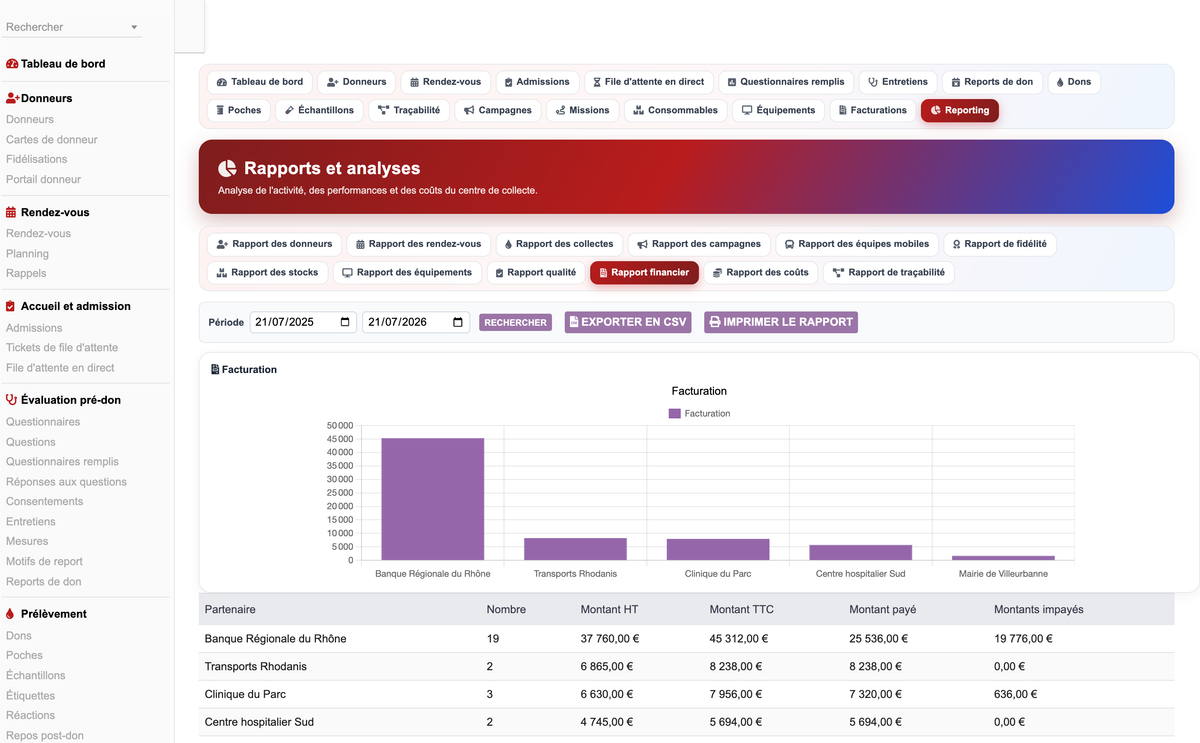The width and height of the screenshot is (1200, 743).
Task: Open Rapport de traçabilité
Action: 889,272
